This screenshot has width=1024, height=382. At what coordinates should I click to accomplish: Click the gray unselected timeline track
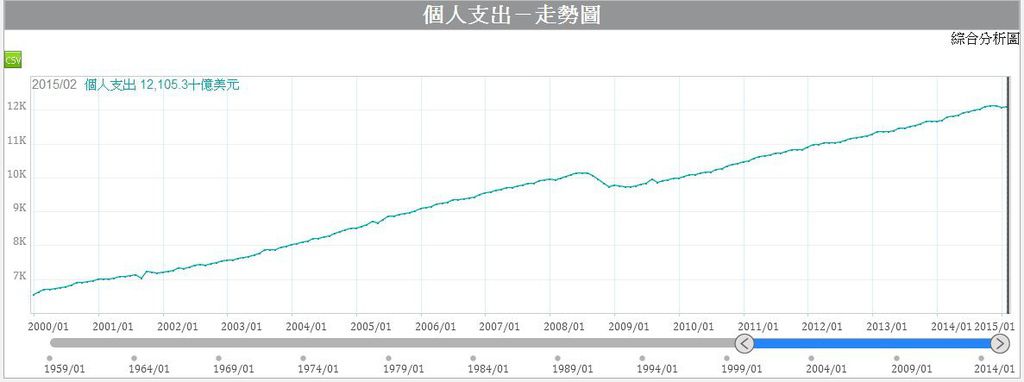point(392,343)
